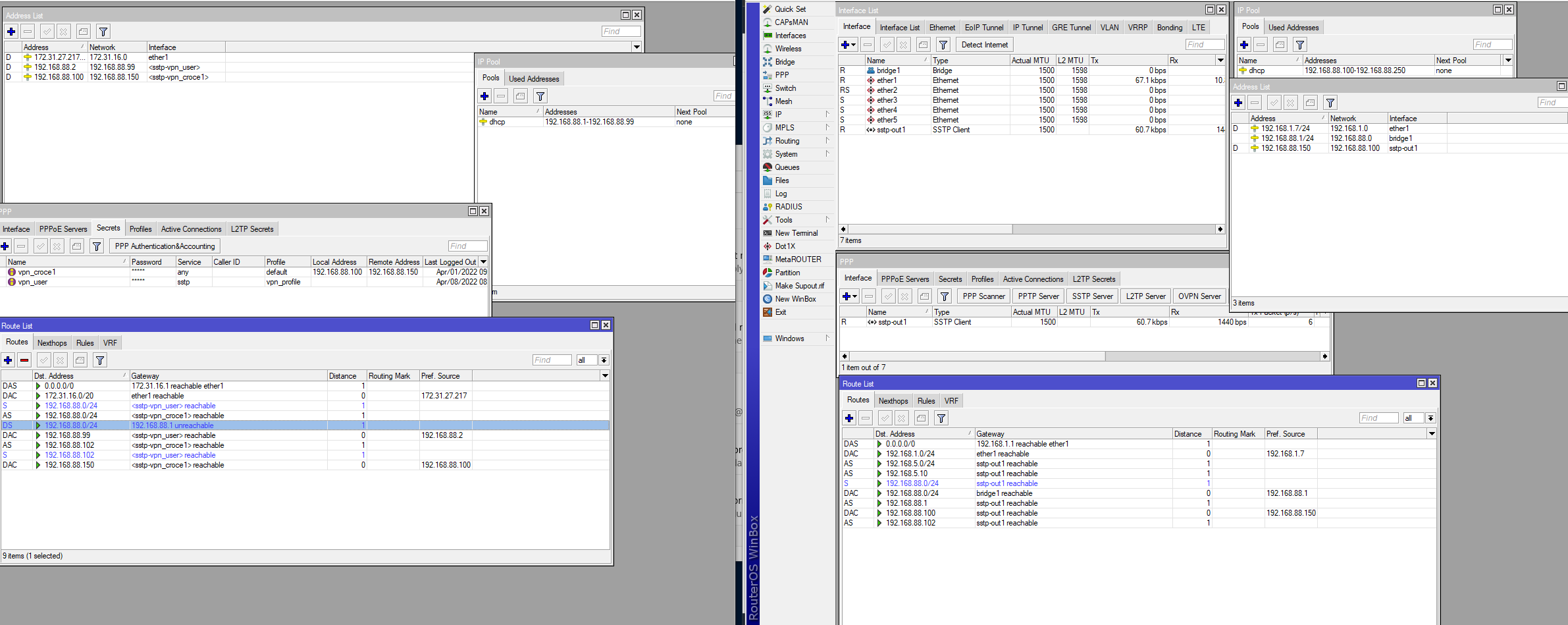The height and width of the screenshot is (625, 1568).
Task: Click disable cross icon in left Address List toolbar
Action: (x=64, y=32)
